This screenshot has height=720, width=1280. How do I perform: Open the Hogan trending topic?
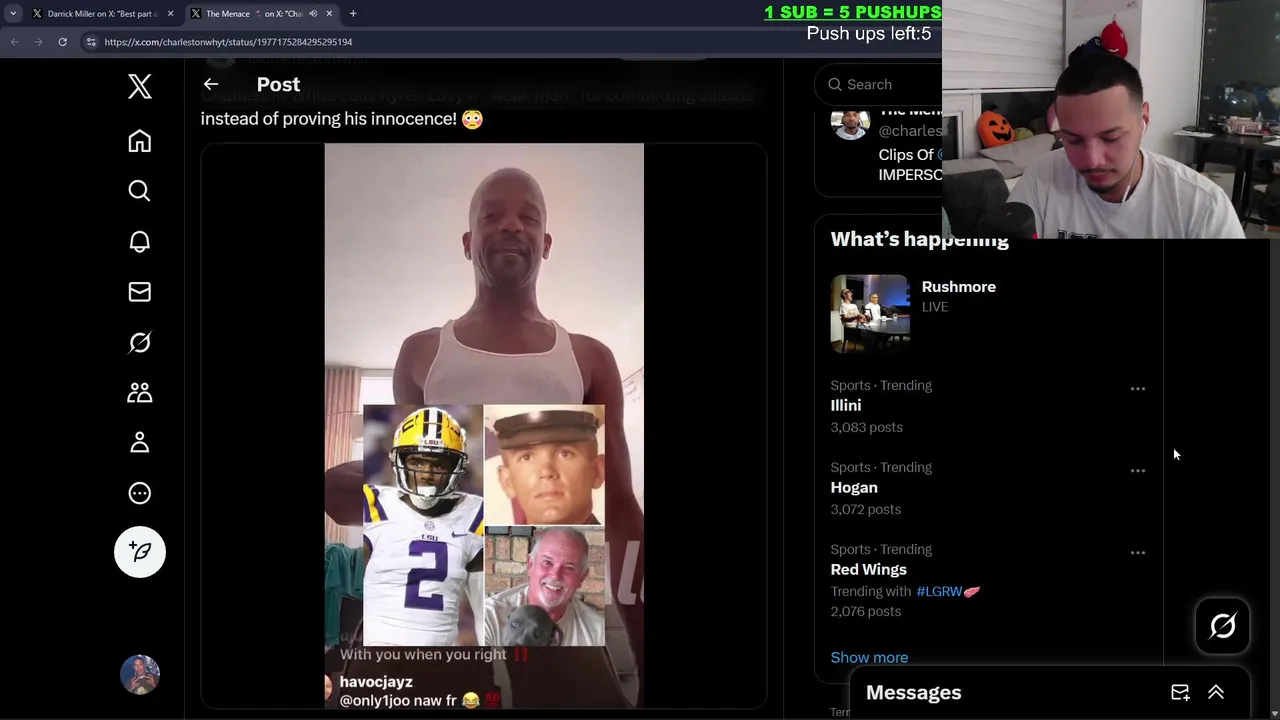tap(854, 488)
